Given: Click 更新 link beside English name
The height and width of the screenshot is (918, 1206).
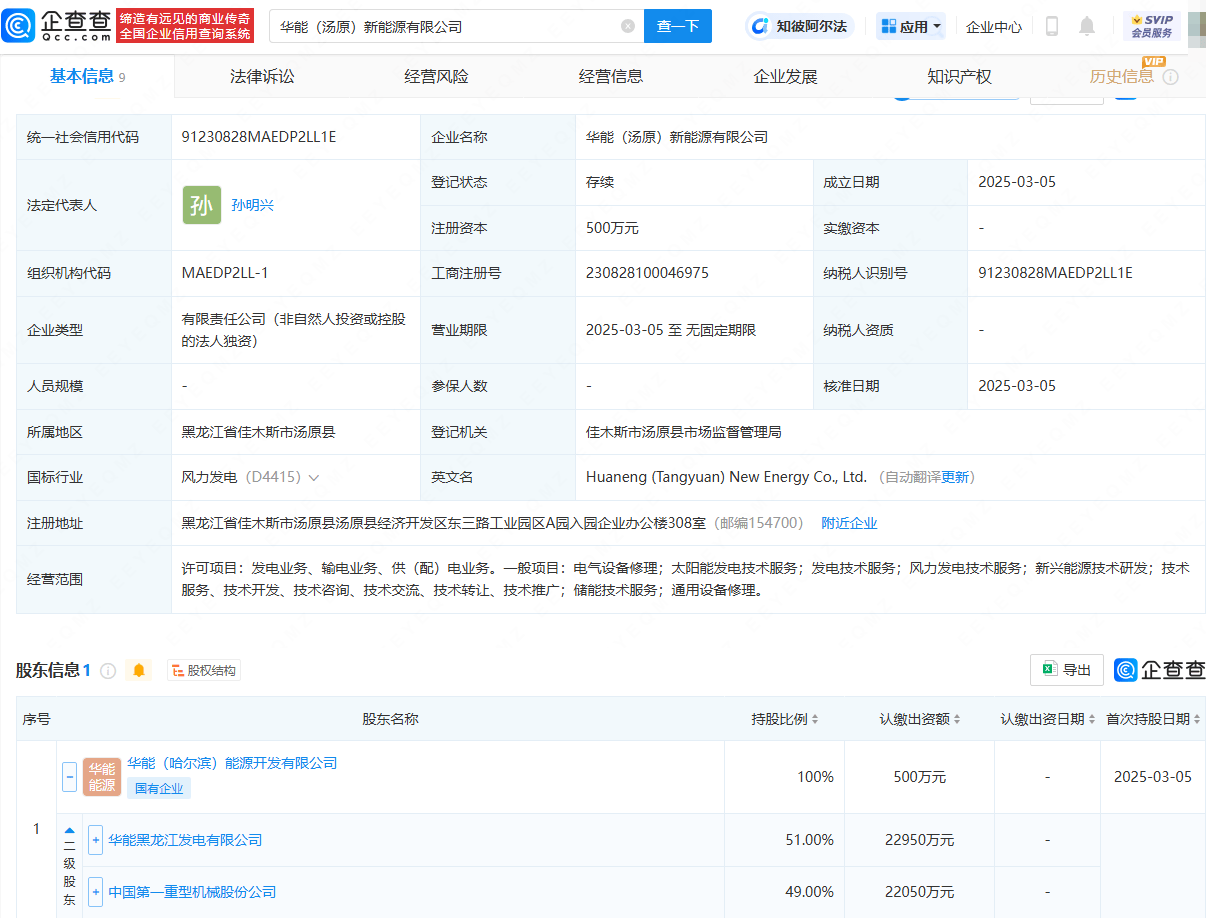Looking at the screenshot, I should tap(955, 478).
